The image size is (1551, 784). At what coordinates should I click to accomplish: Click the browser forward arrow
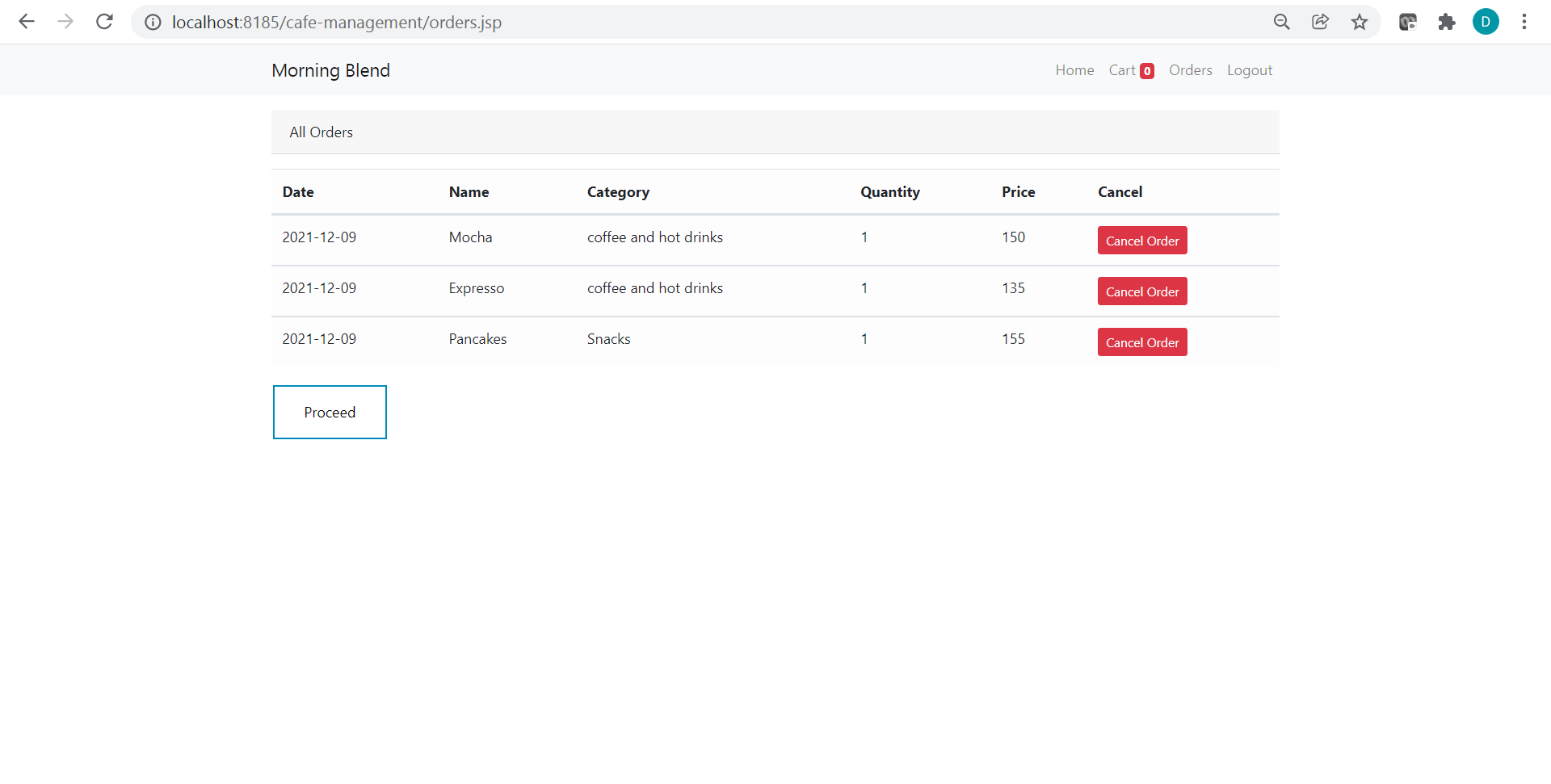pos(65,22)
